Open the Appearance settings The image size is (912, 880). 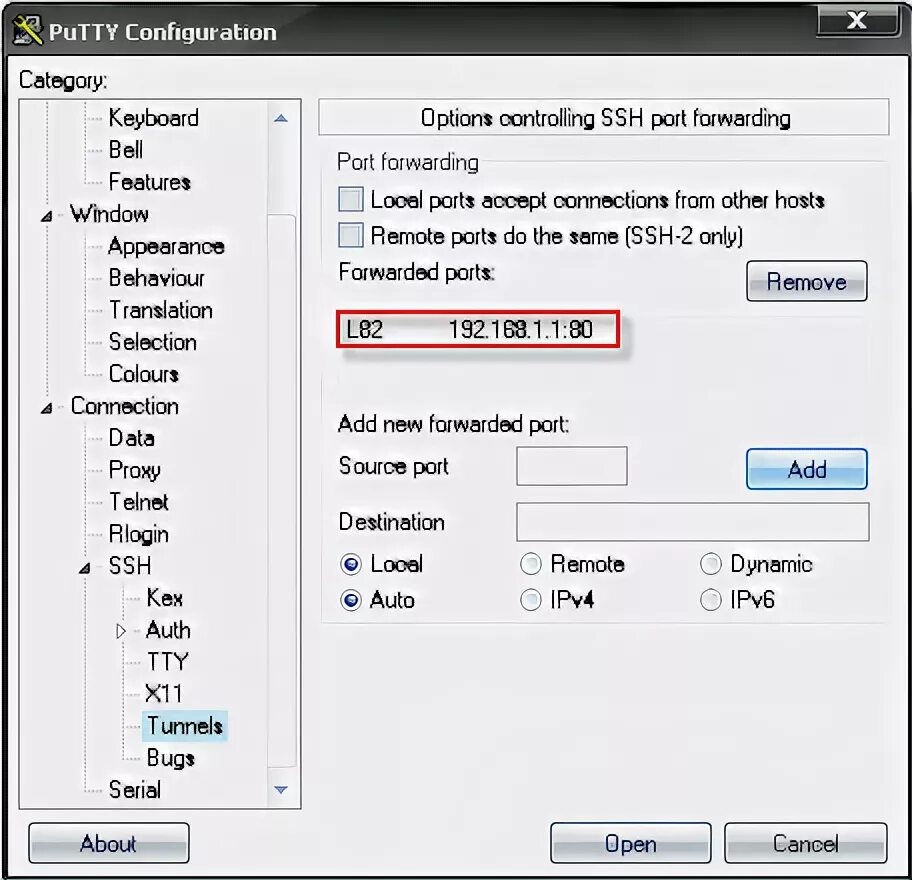[x=166, y=246]
